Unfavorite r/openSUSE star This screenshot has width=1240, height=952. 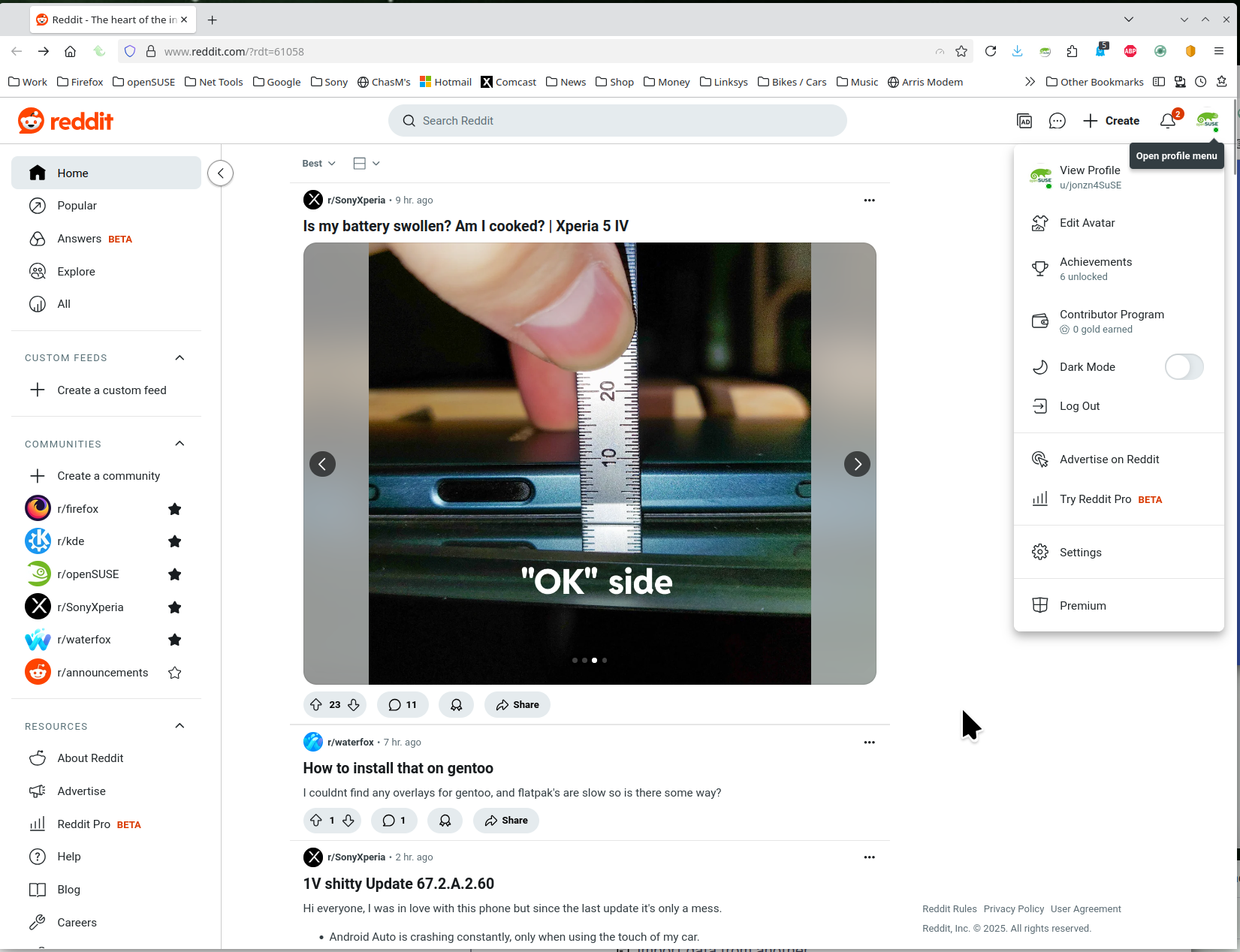click(x=175, y=574)
